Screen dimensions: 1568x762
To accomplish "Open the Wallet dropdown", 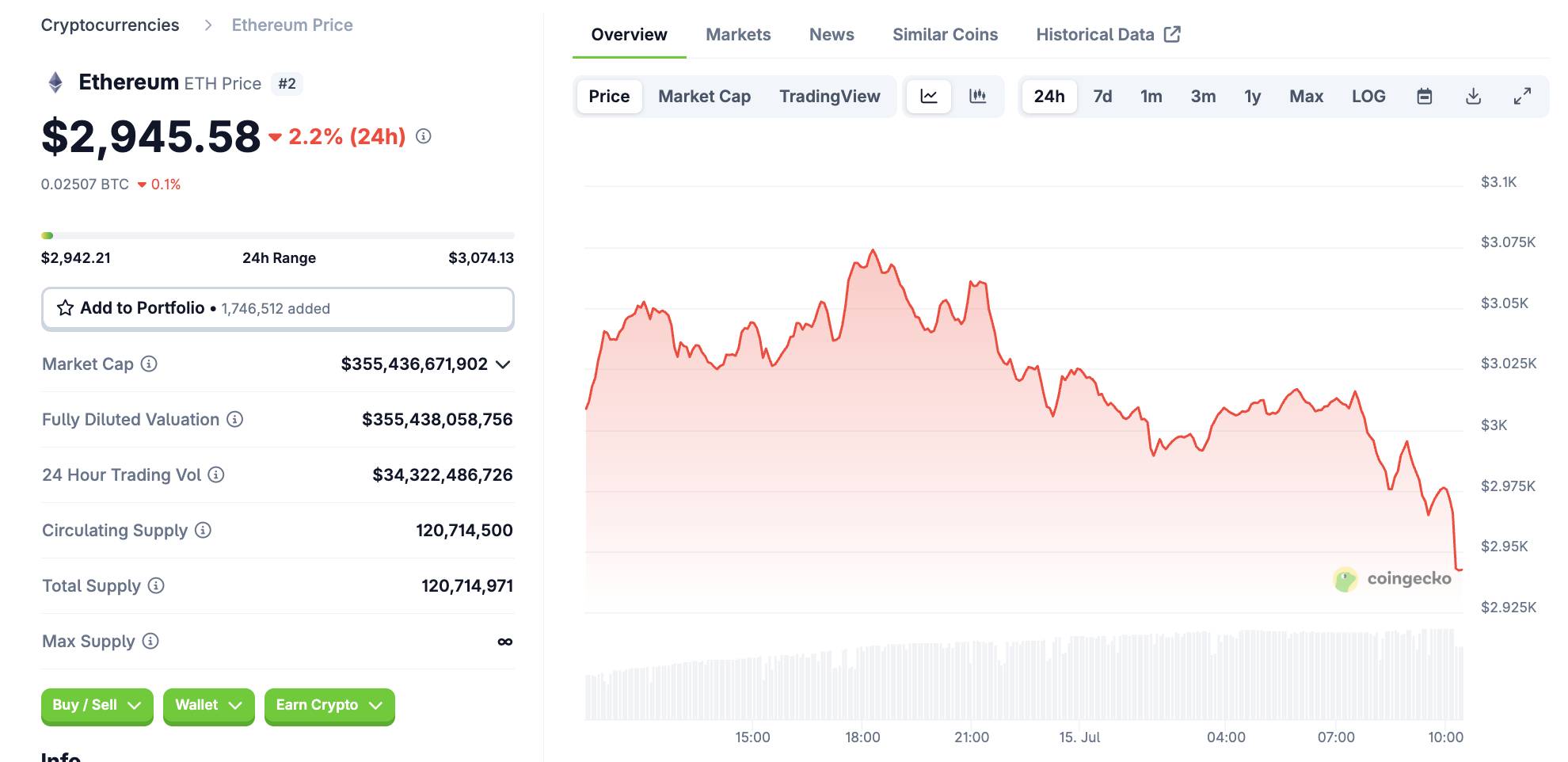I will (x=208, y=705).
